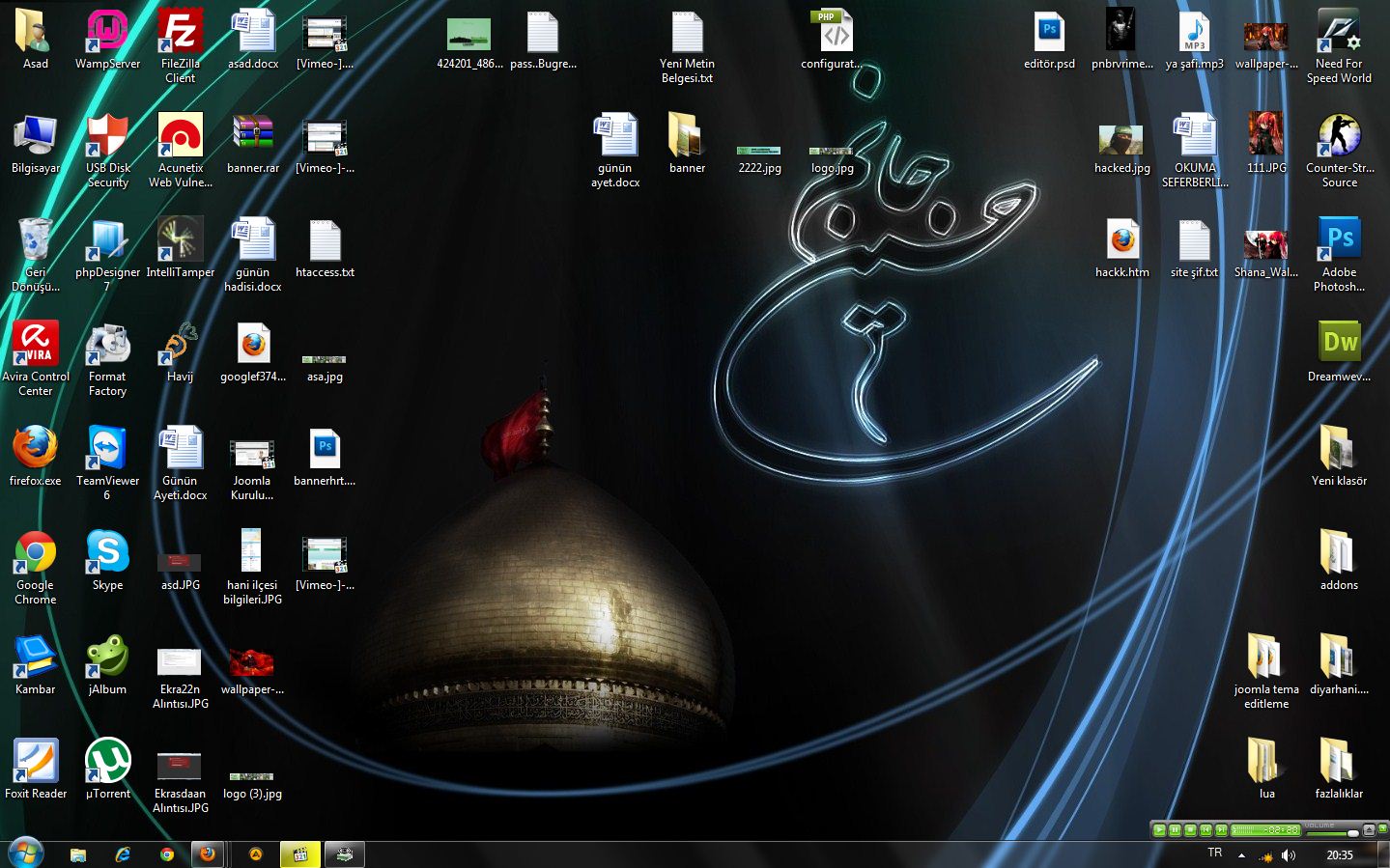
Task: Click the volume slider in music widget
Action: [x=1333, y=833]
